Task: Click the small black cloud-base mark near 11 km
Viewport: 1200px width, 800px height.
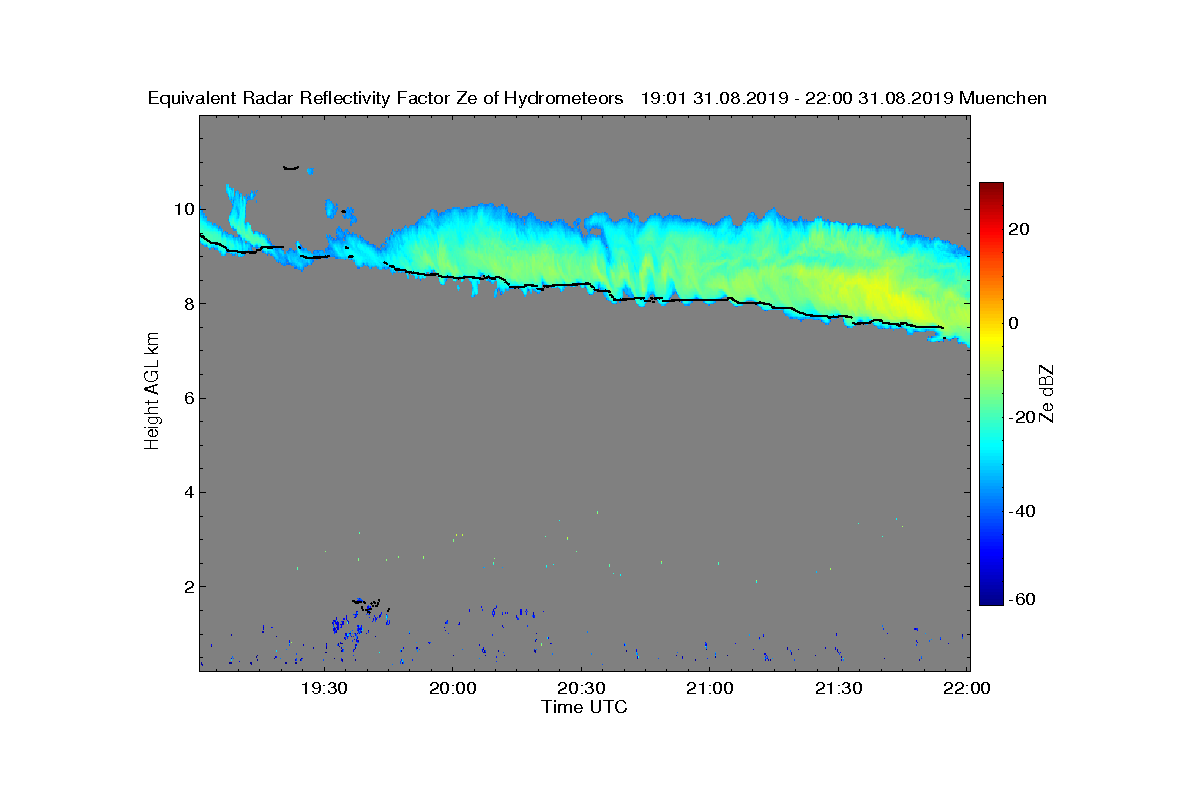Action: pyautogui.click(x=291, y=168)
